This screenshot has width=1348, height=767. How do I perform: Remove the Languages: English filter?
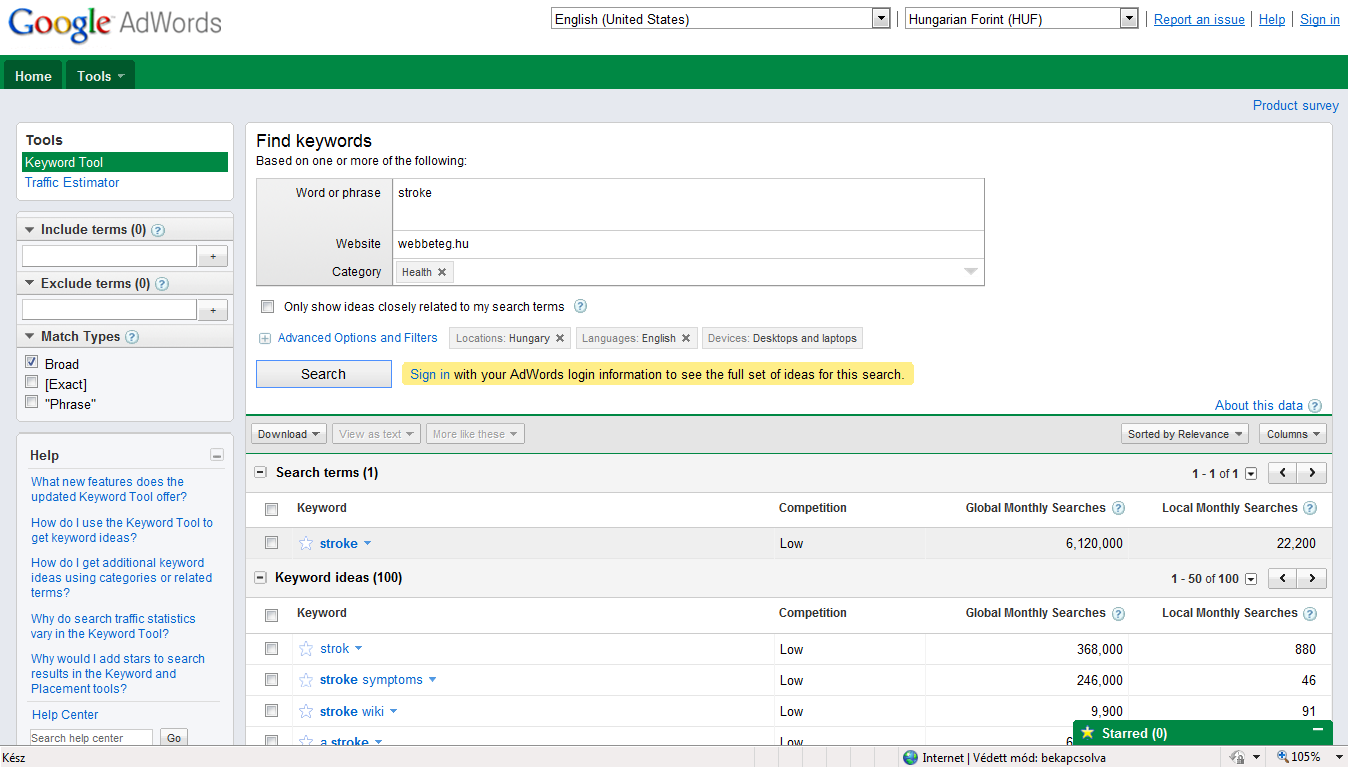pos(686,338)
